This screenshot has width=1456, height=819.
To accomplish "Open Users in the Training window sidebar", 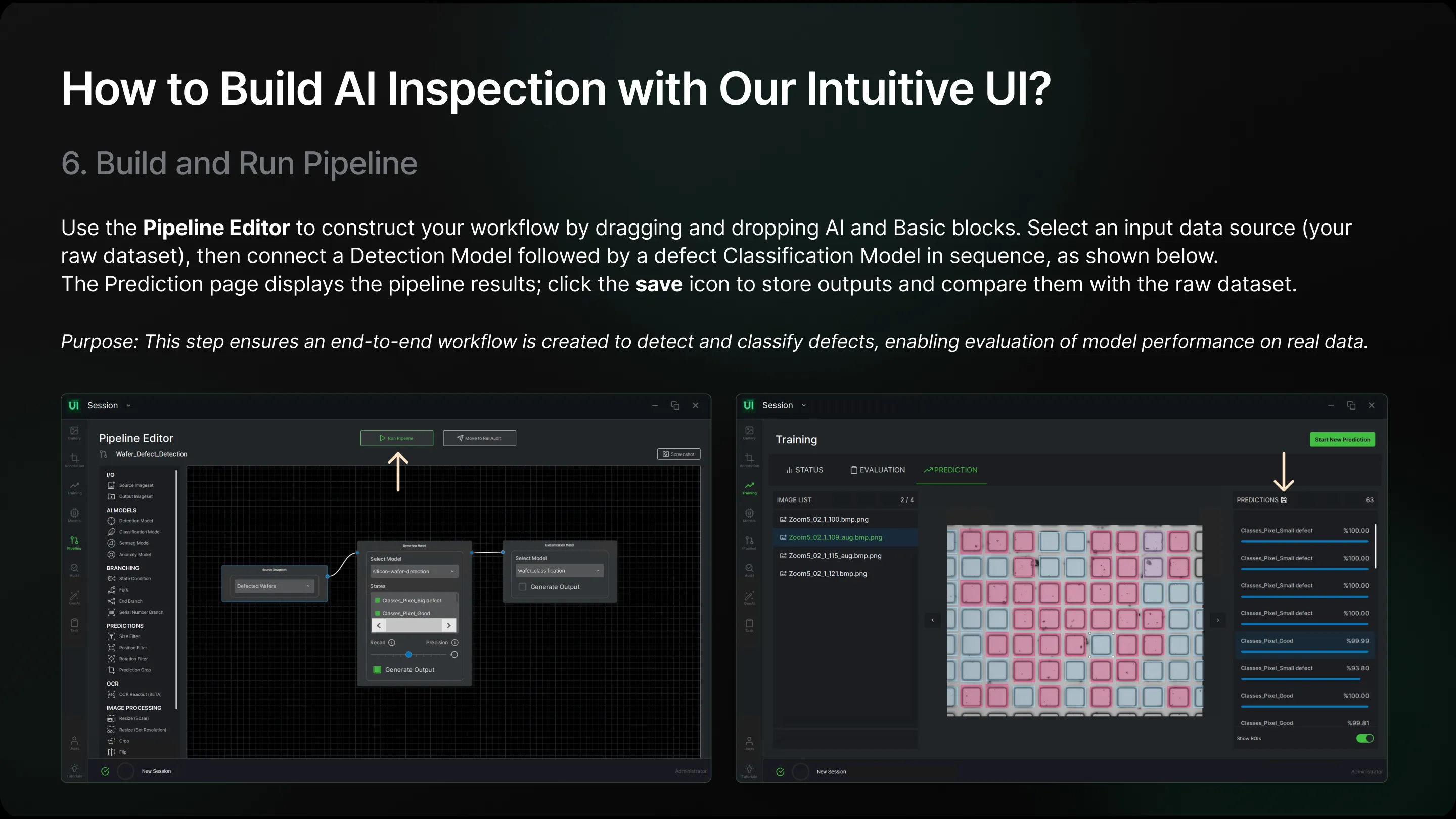I will tap(749, 743).
